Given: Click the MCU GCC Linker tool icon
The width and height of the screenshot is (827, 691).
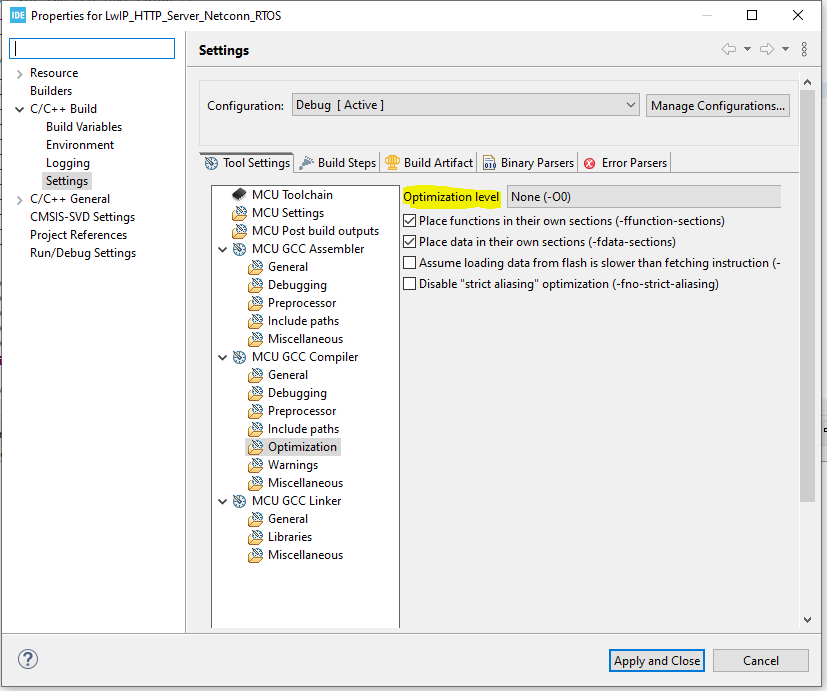Looking at the screenshot, I should click(x=239, y=501).
